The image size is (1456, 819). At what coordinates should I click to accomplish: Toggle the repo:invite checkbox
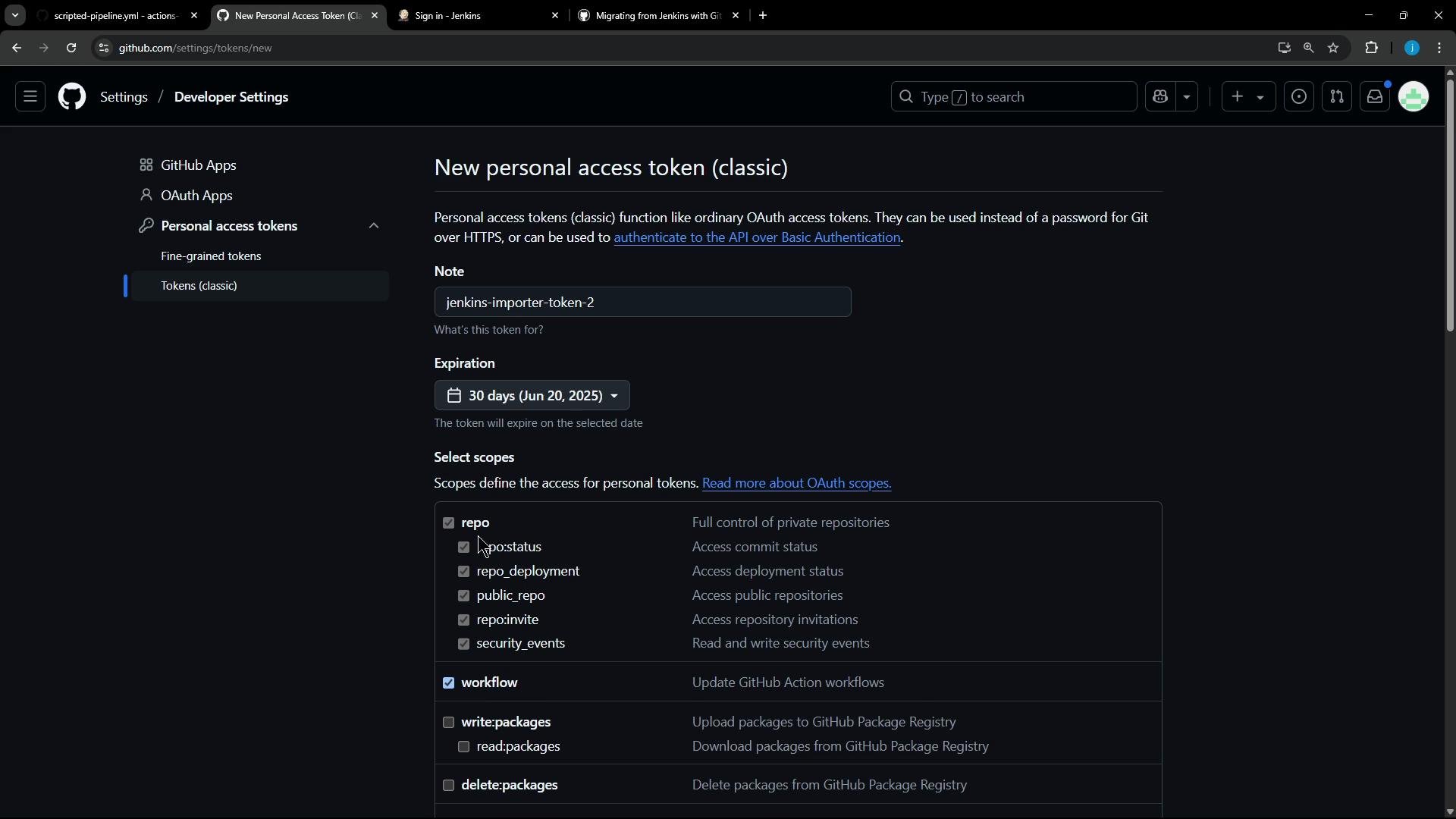(x=463, y=620)
